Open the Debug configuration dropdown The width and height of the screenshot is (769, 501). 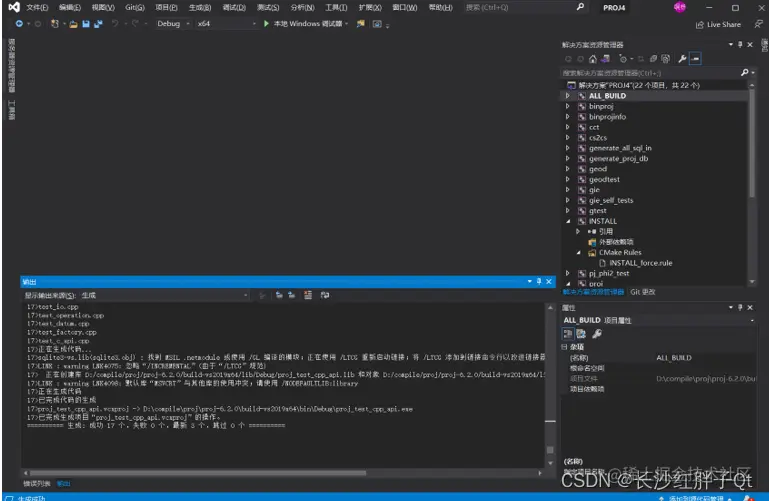173,24
